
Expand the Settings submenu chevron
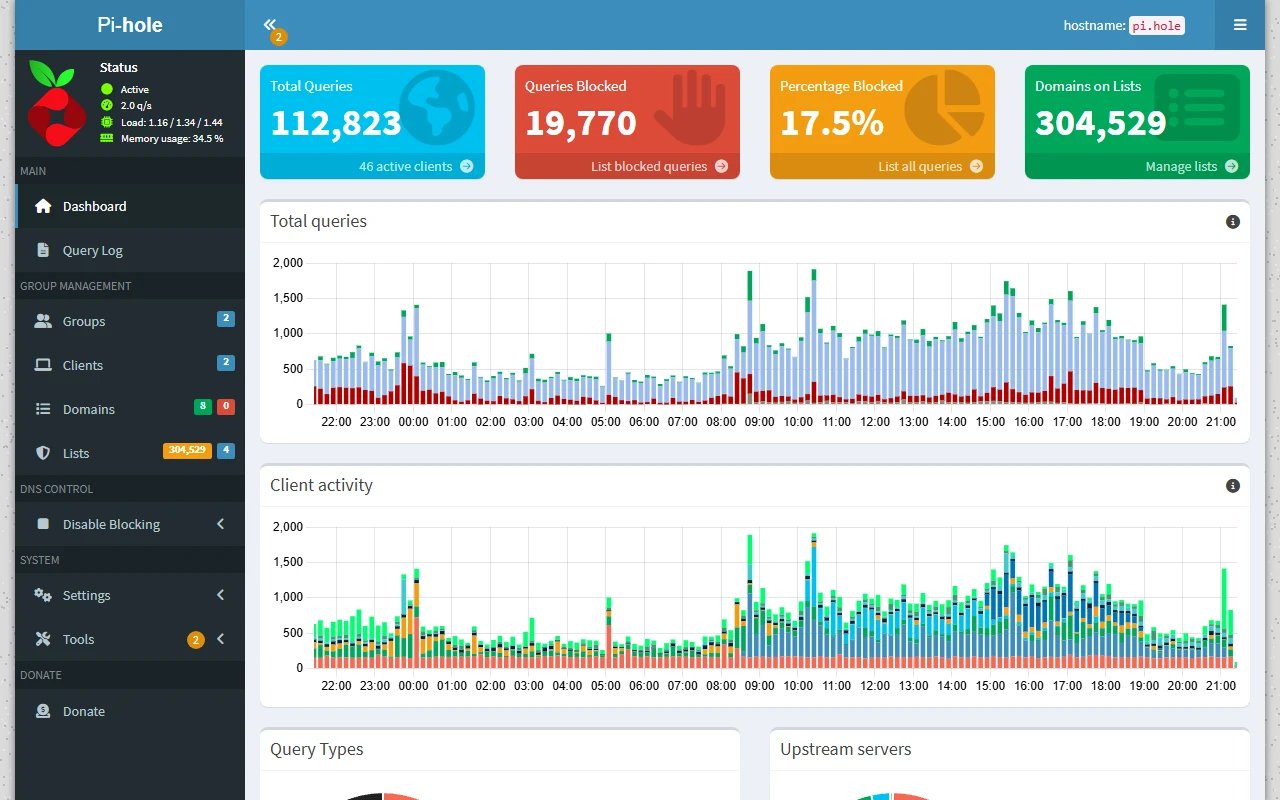(x=220, y=595)
